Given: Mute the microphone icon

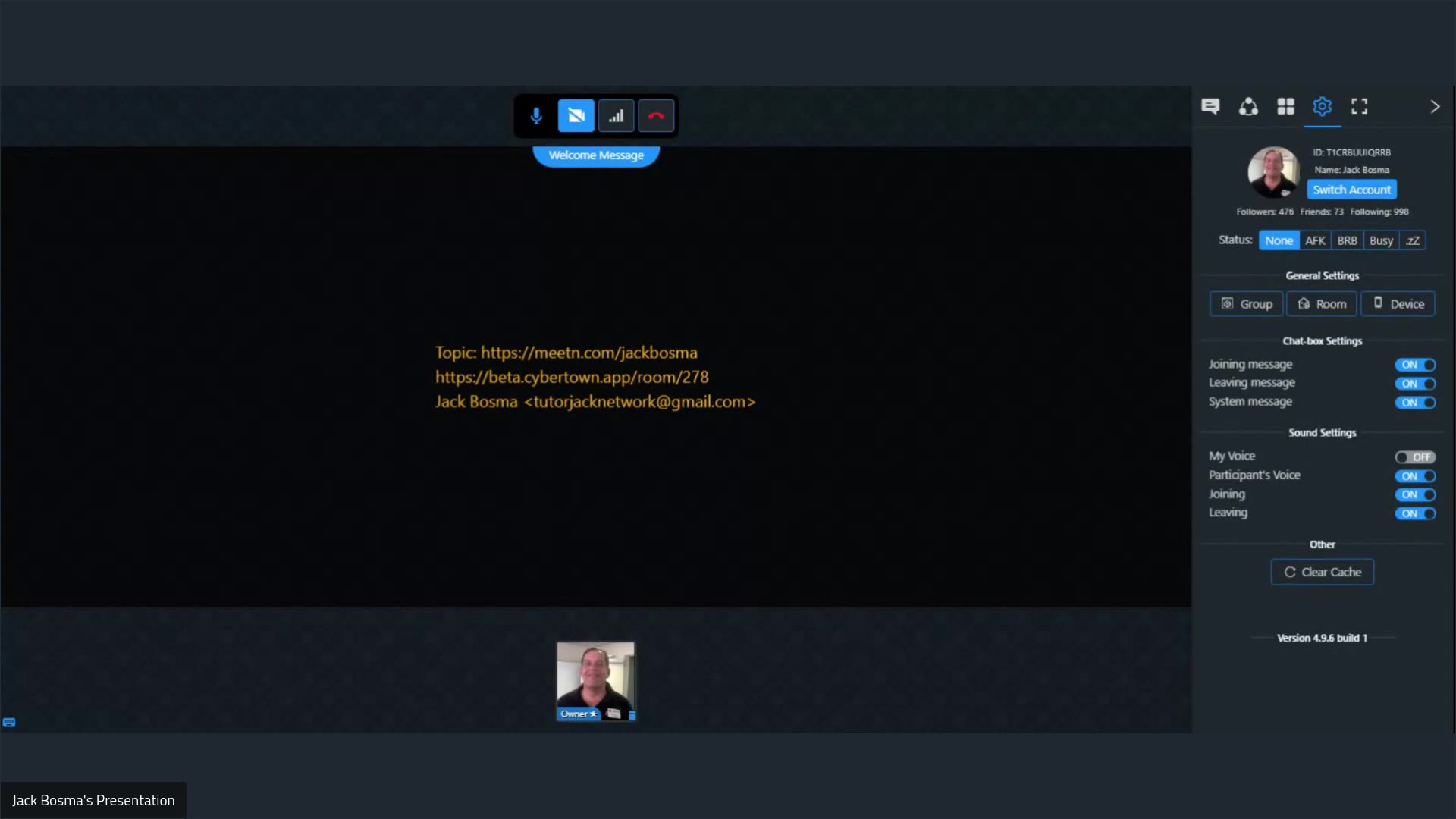Looking at the screenshot, I should (536, 116).
